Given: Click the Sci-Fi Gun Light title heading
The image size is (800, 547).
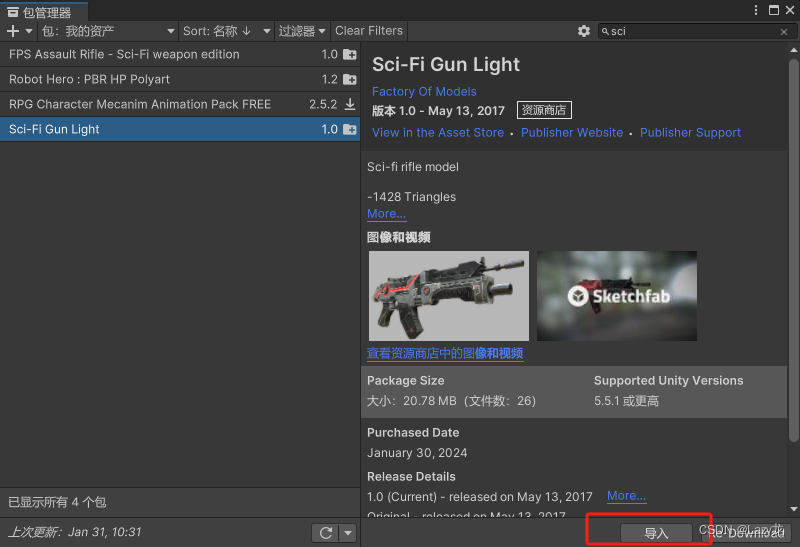Looking at the screenshot, I should [x=446, y=65].
